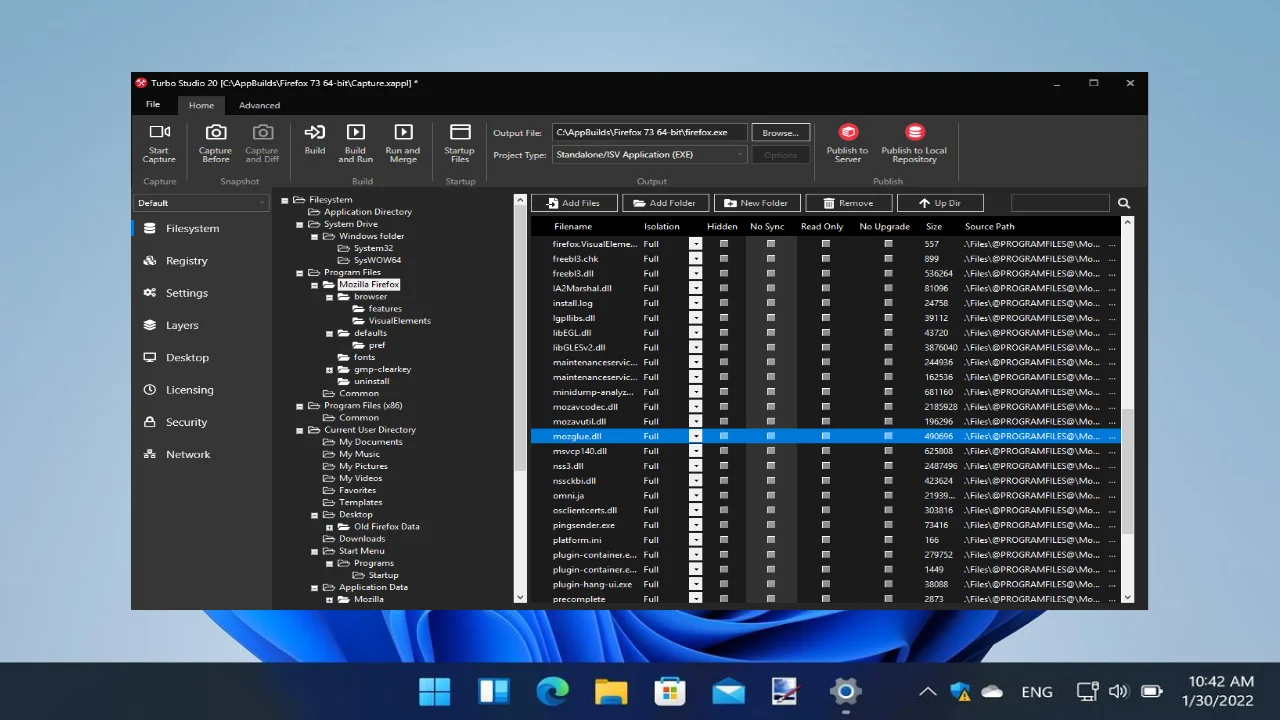Sort by the Size column header
1280x720 pixels.
[x=934, y=226]
